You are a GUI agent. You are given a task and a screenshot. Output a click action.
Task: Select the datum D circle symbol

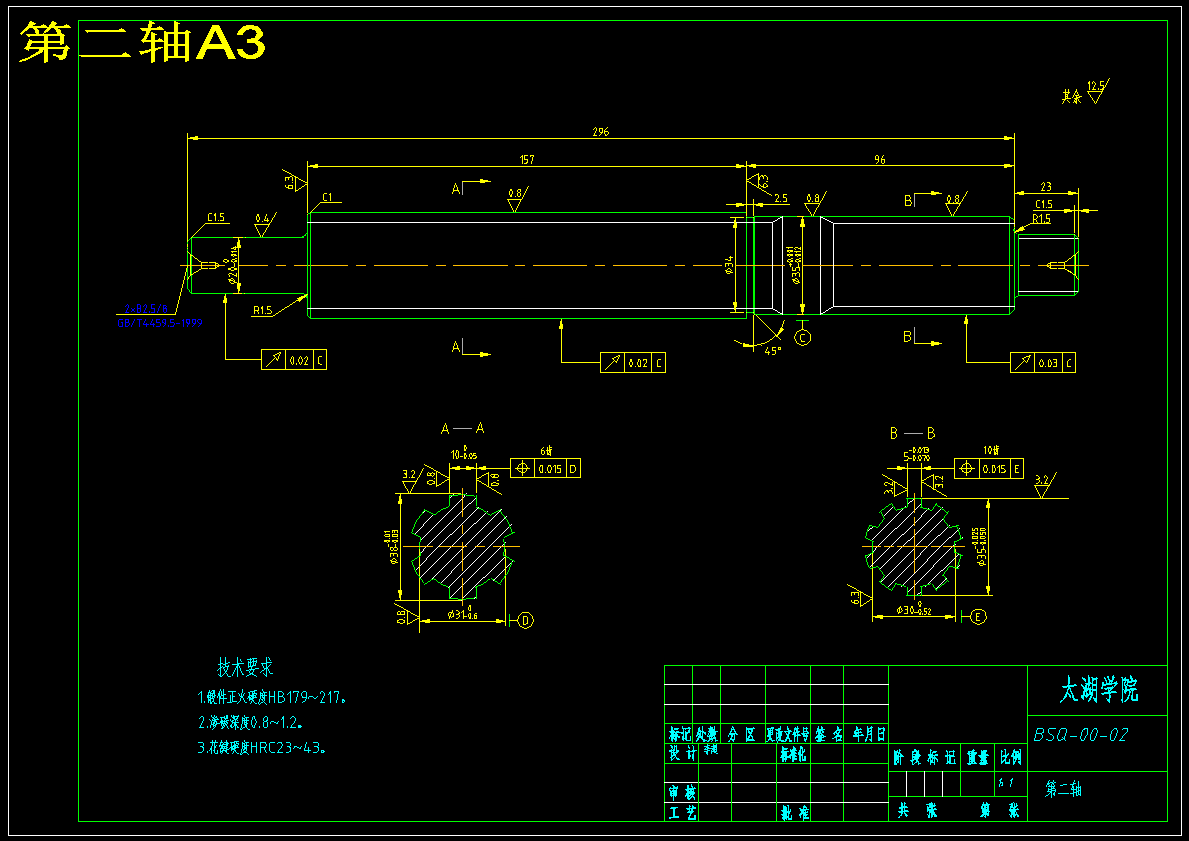(525, 620)
